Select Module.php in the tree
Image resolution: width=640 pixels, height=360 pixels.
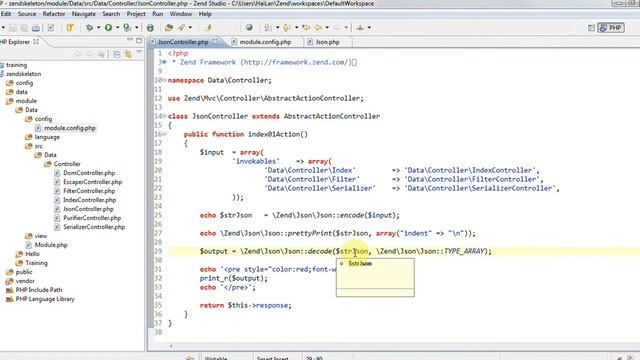click(51, 245)
